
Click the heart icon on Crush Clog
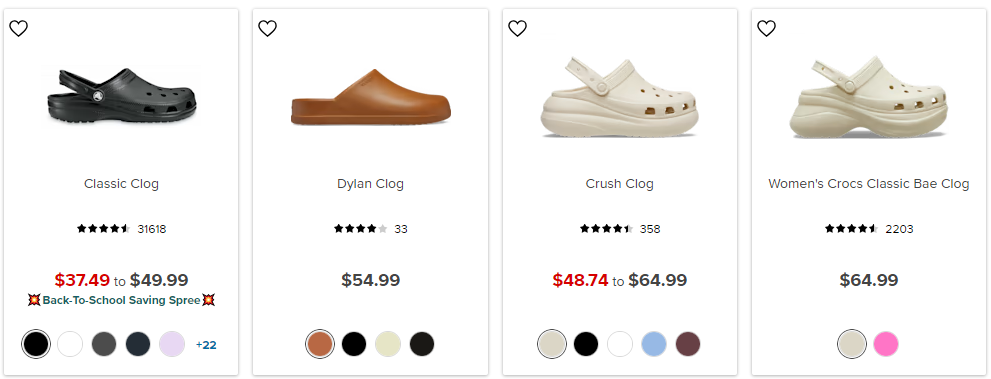click(517, 28)
